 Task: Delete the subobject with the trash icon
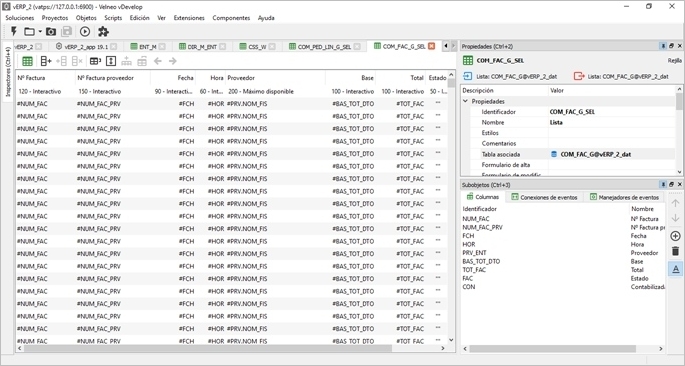(x=675, y=251)
